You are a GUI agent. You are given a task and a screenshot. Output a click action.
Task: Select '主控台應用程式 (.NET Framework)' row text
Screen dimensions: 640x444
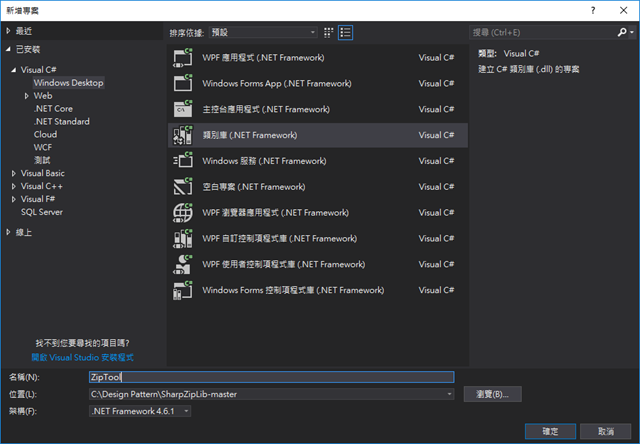266,109
